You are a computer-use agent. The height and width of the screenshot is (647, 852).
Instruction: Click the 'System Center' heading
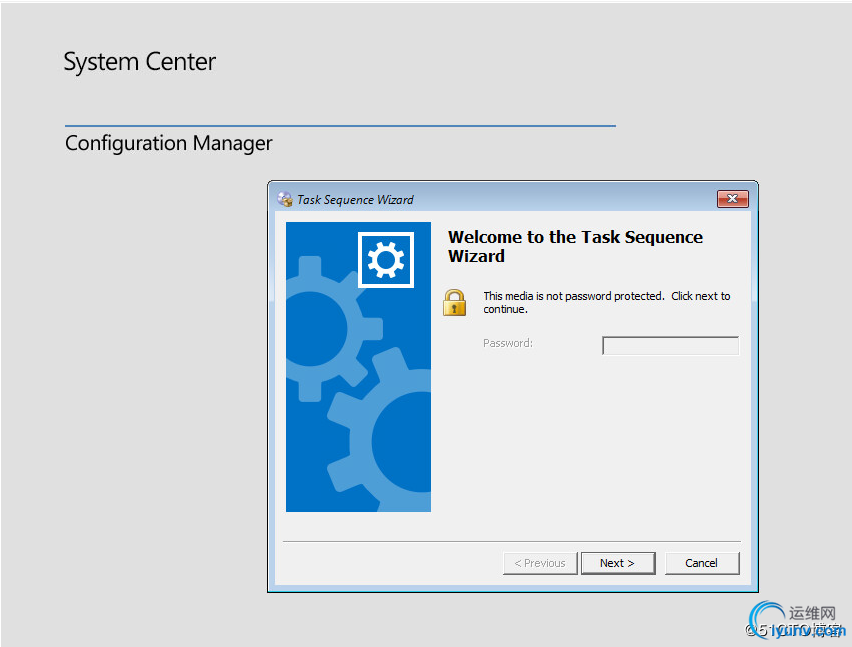pyautogui.click(x=140, y=62)
